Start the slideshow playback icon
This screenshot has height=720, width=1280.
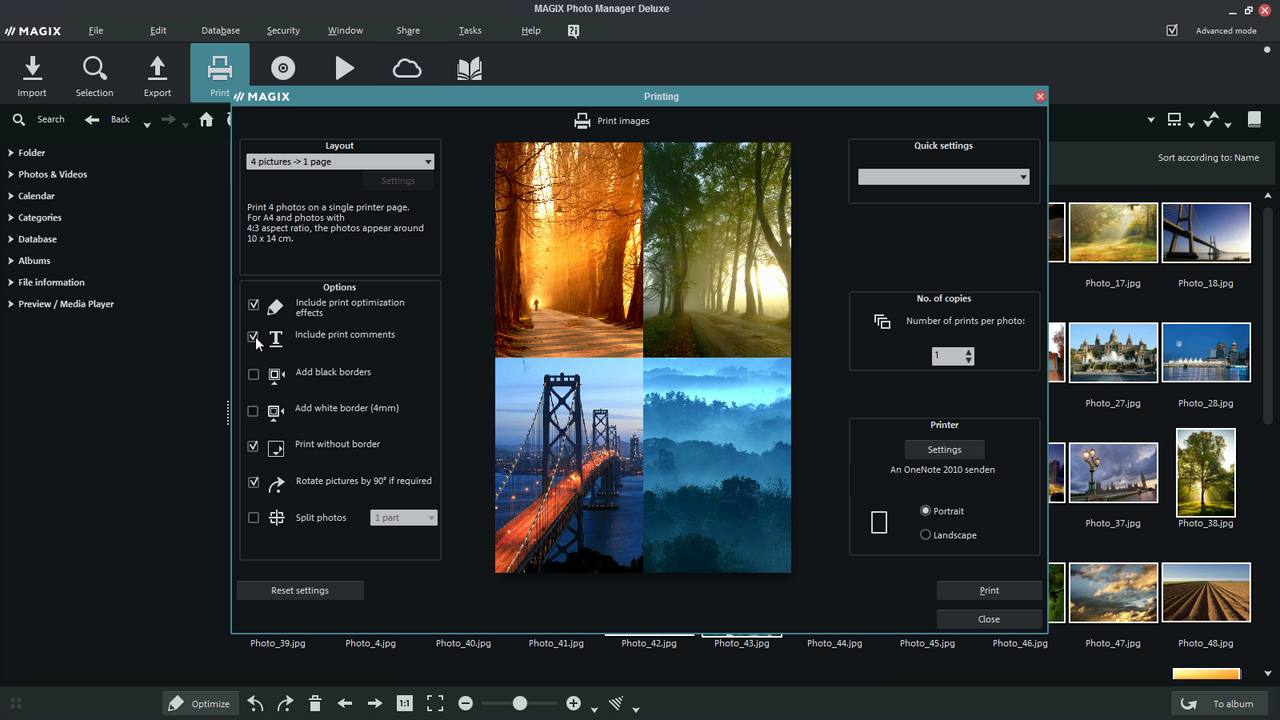344,68
